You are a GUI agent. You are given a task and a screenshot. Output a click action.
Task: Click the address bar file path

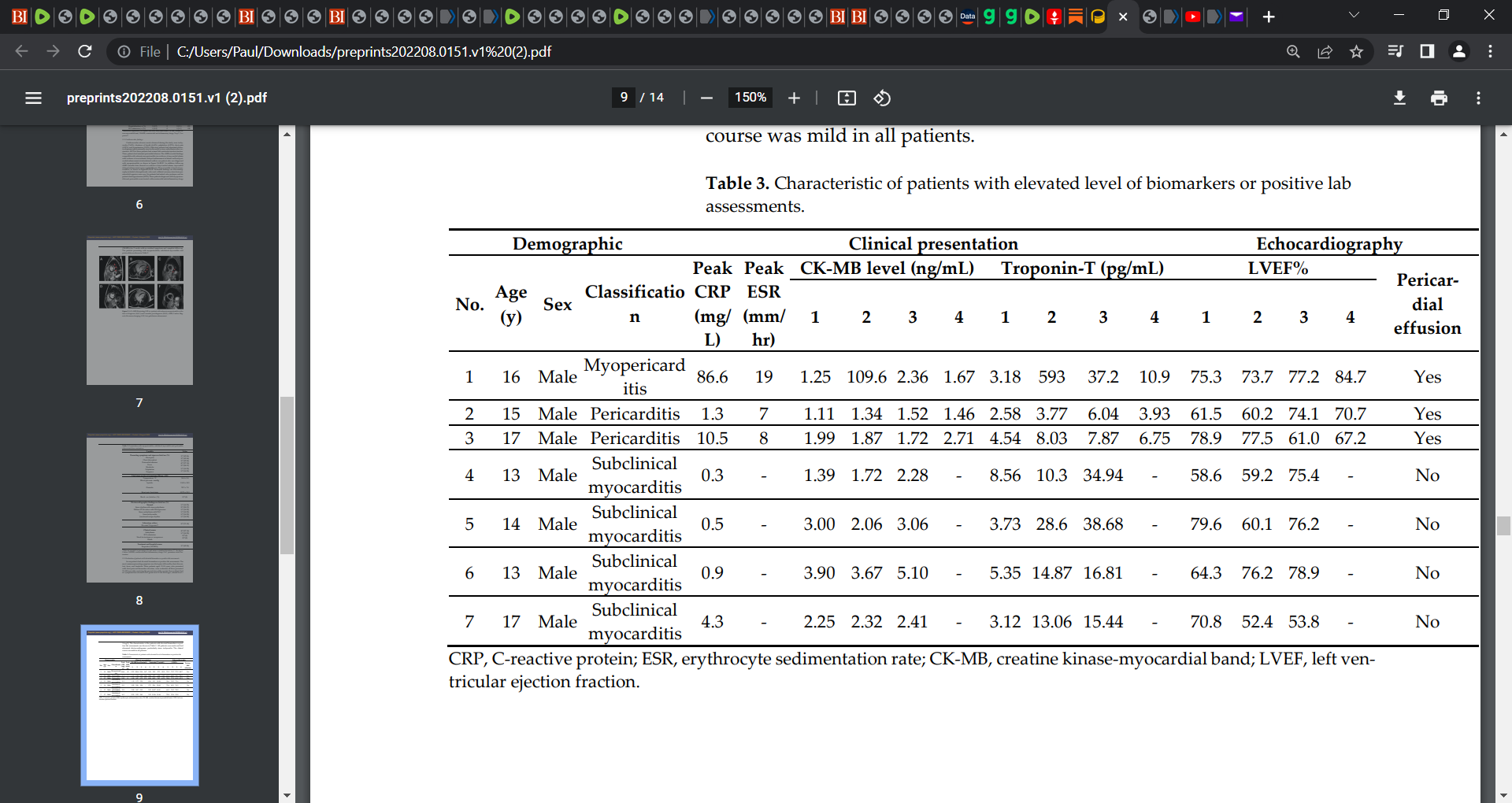click(364, 51)
